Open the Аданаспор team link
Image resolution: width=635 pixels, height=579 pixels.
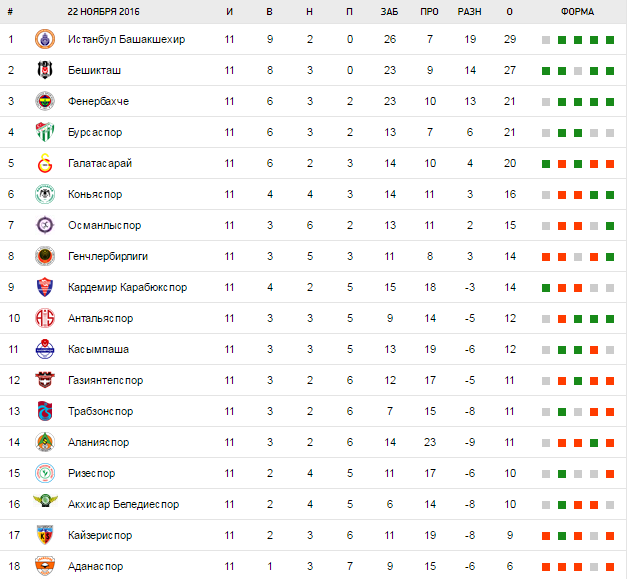click(x=96, y=566)
